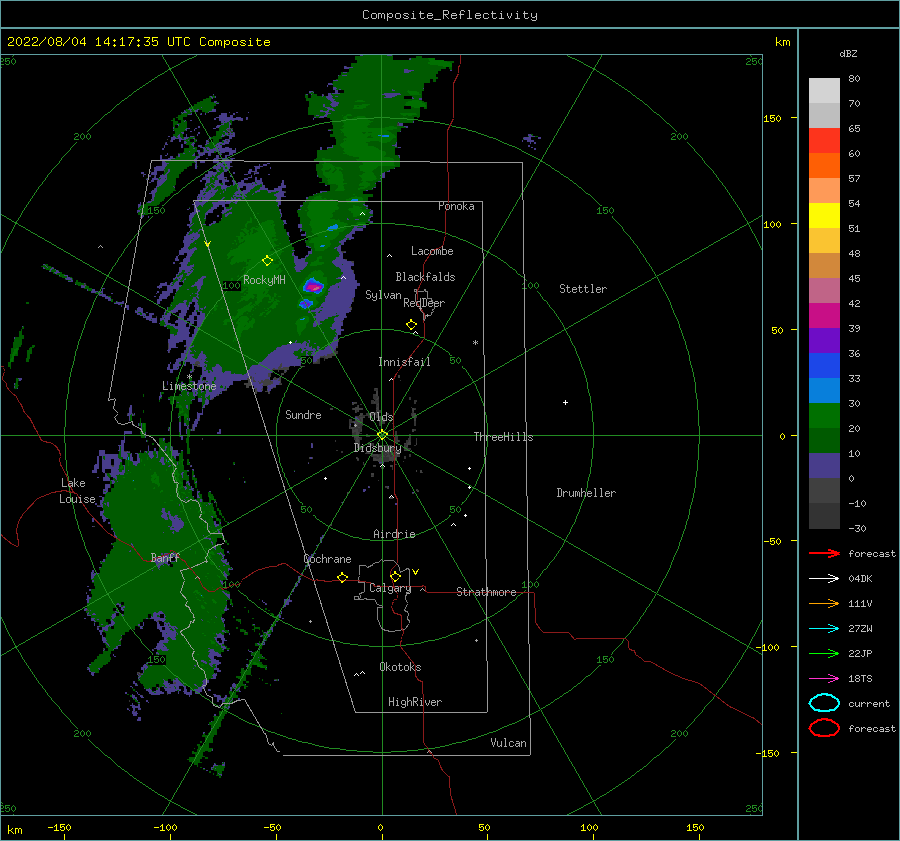900x841 pixels.
Task: Click the dBZ legend header
Action: tap(848, 53)
